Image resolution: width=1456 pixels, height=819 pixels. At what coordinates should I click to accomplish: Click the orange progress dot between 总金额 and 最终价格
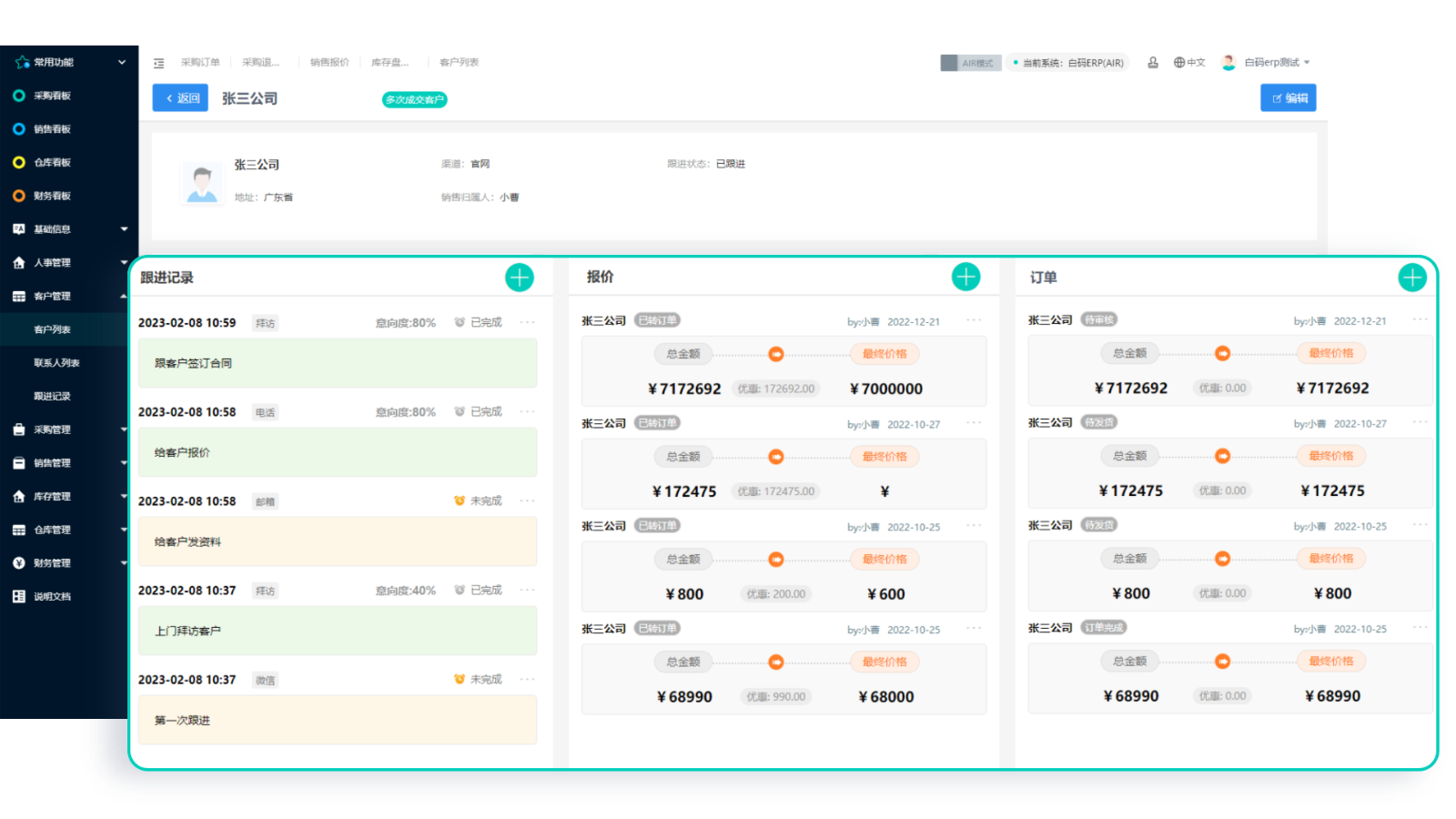(775, 354)
